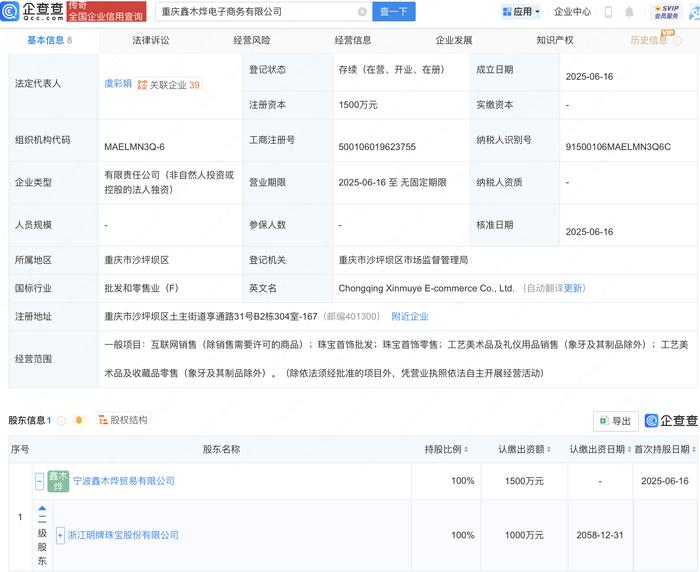Click 2058-12-31 subscription date cell
700x572 pixels.
pyautogui.click(x=600, y=535)
